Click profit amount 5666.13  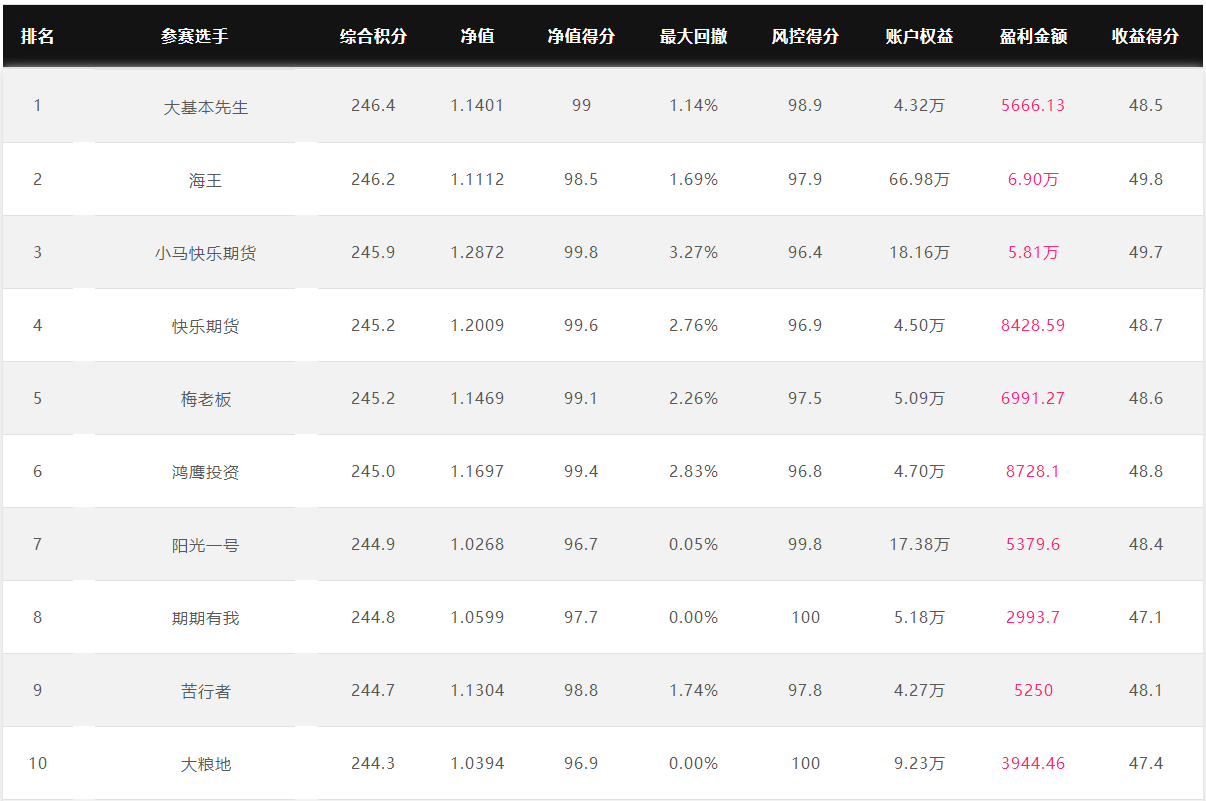[1033, 105]
